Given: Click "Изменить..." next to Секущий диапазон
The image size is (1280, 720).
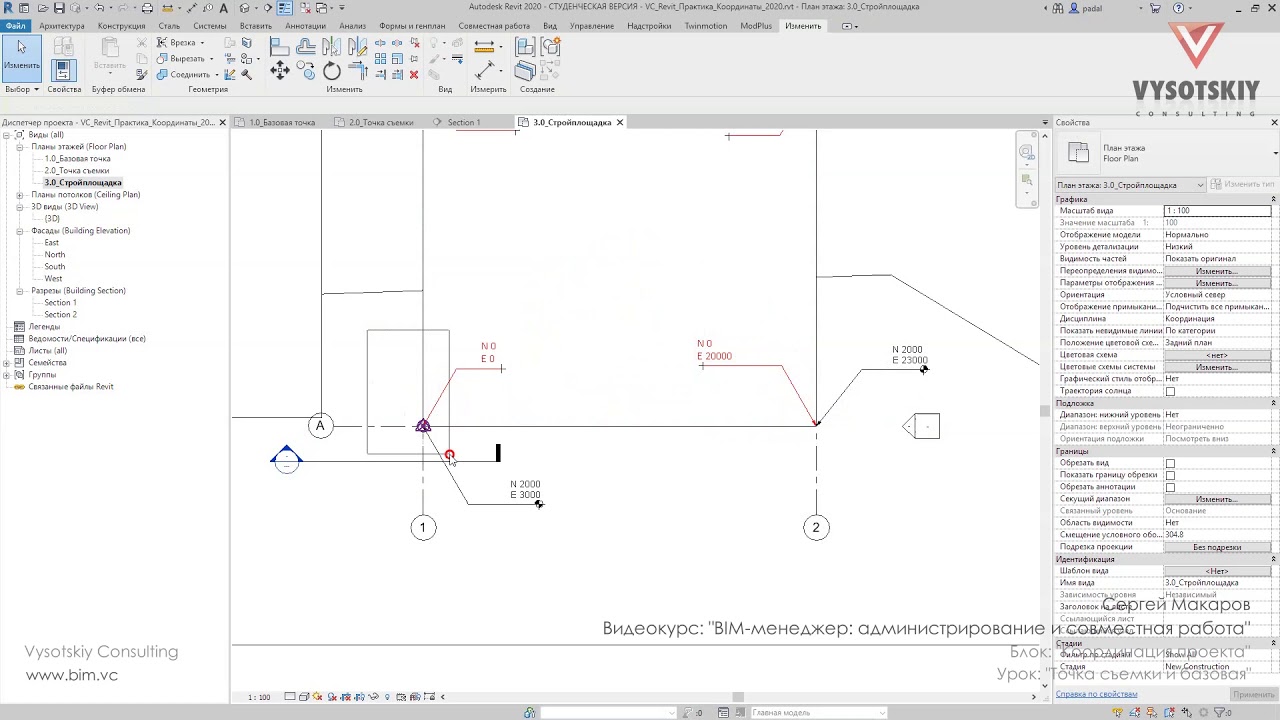Looking at the screenshot, I should [x=1216, y=499].
